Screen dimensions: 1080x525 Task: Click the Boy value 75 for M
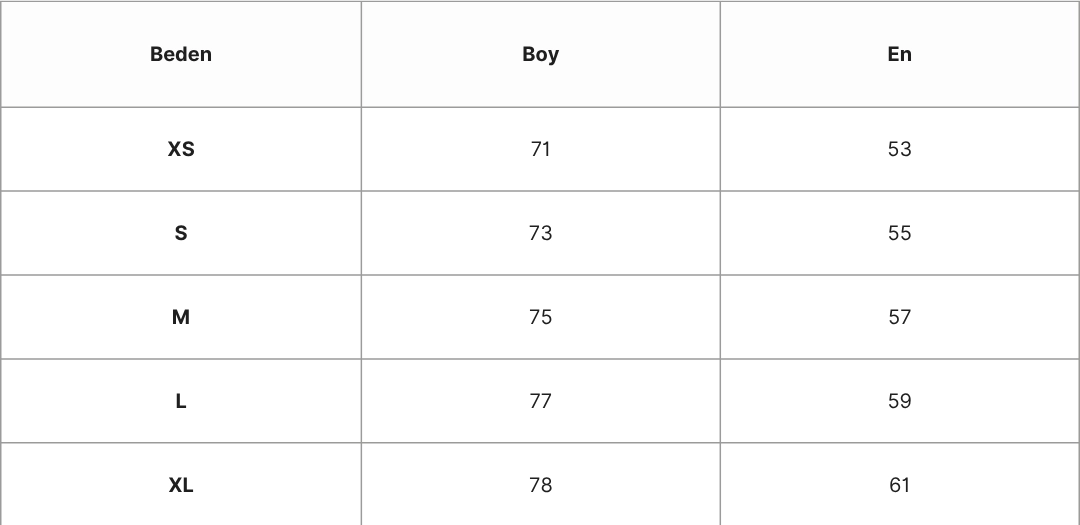(x=540, y=317)
